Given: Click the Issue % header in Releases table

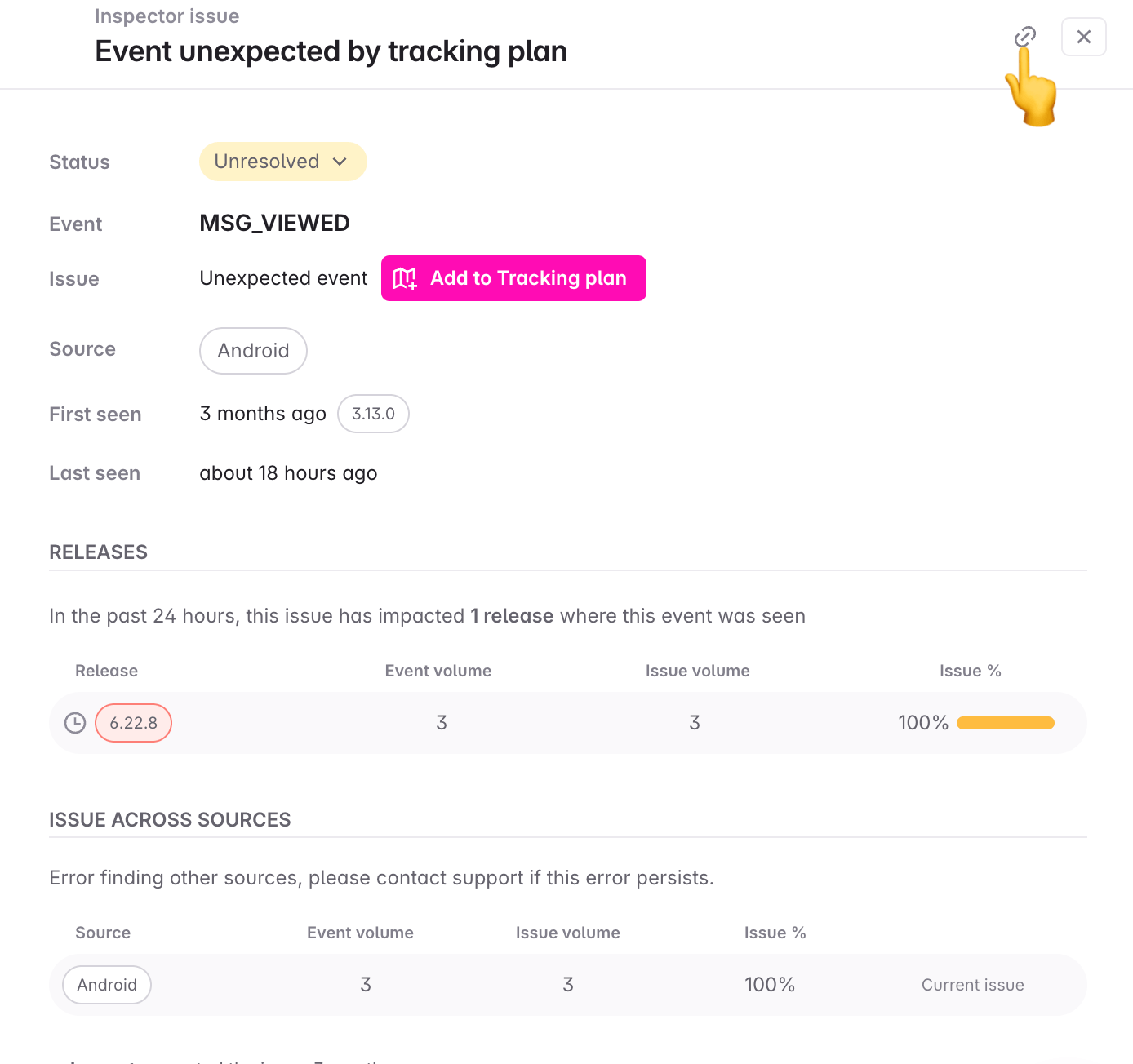Looking at the screenshot, I should pyautogui.click(x=970, y=671).
